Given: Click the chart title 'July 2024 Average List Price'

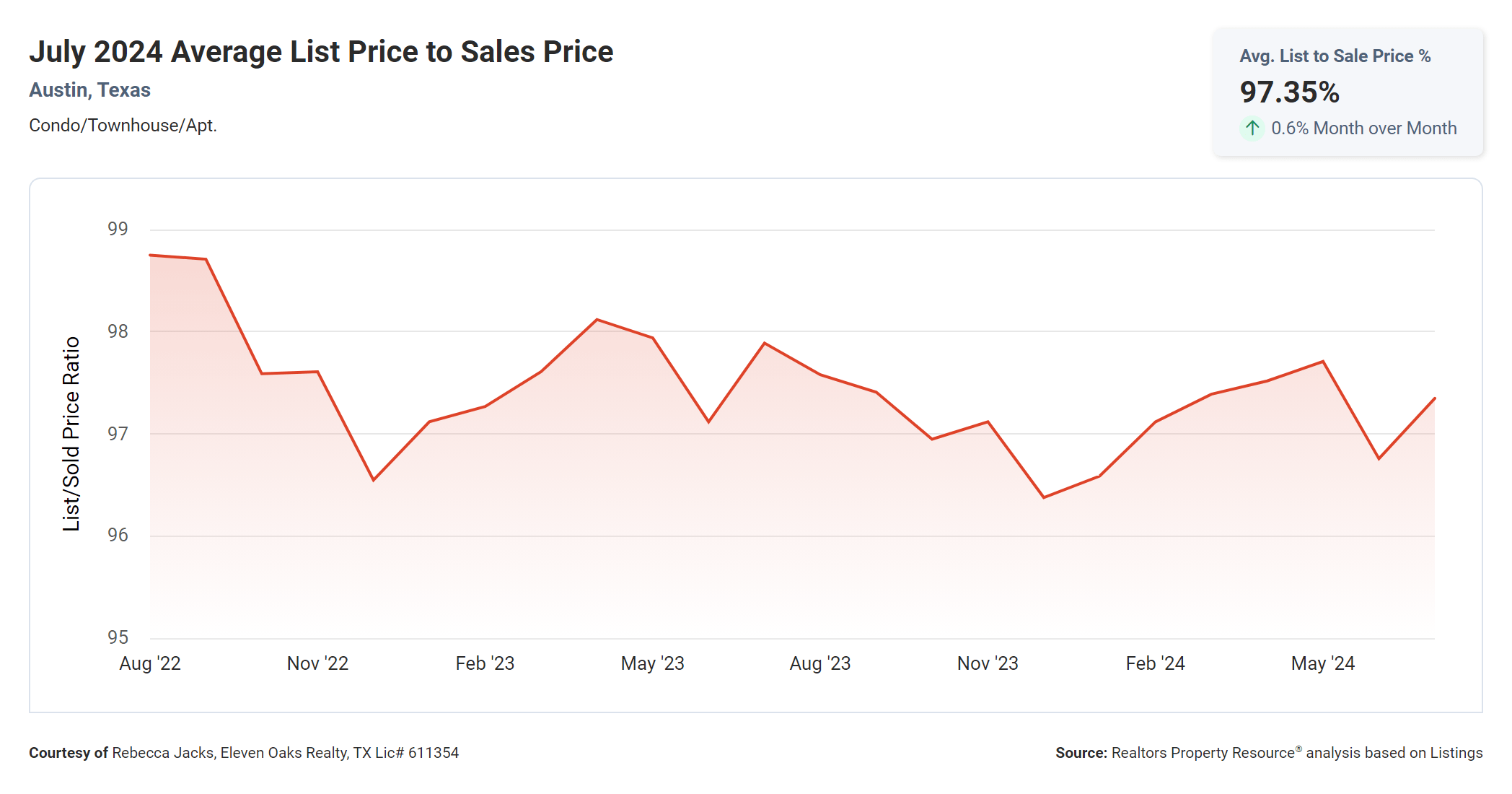Looking at the screenshot, I should click(x=321, y=52).
